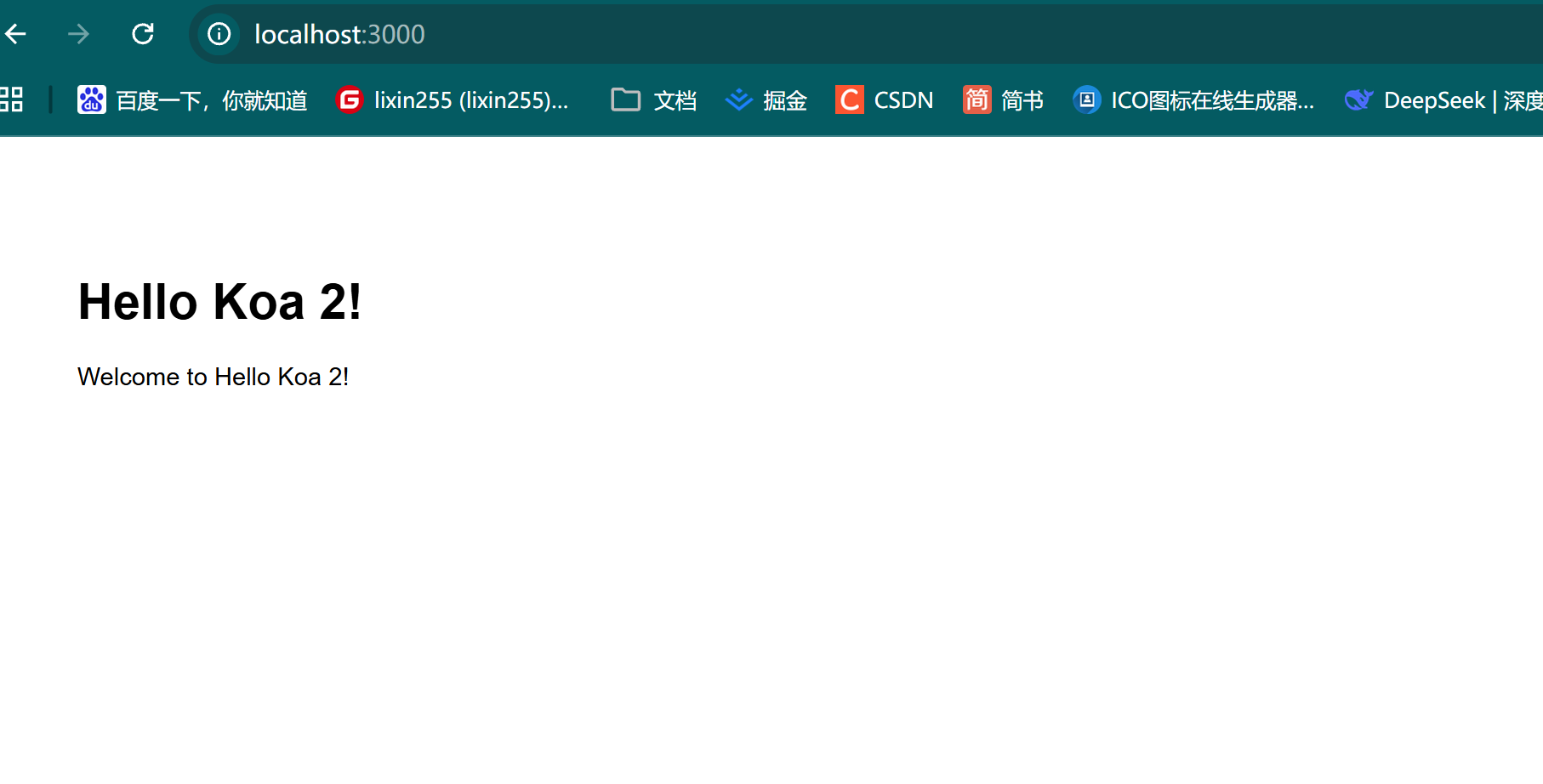
Task: Click the CSDN orange C favicon
Action: click(850, 100)
